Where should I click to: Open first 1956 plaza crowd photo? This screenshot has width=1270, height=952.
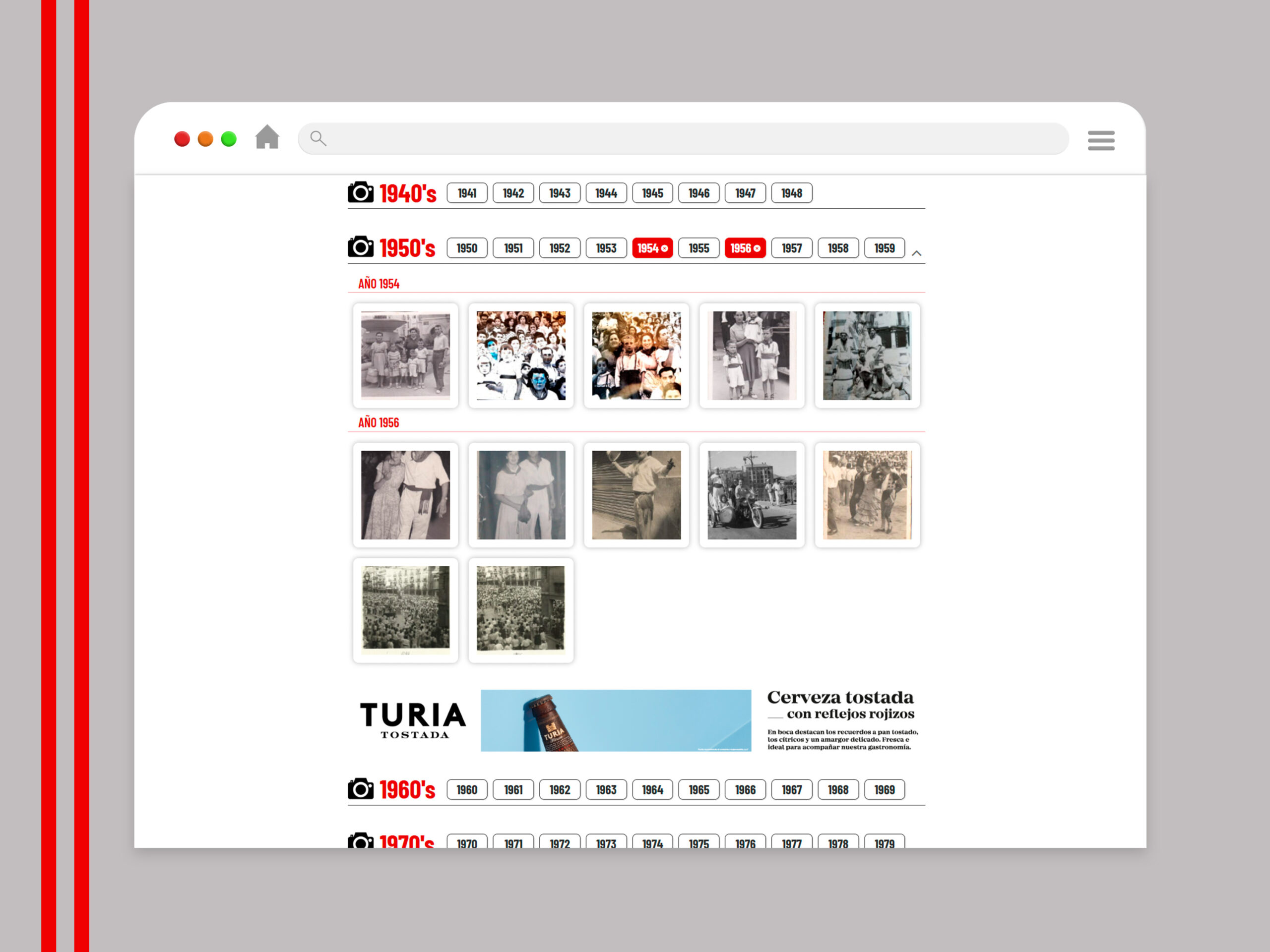click(405, 610)
